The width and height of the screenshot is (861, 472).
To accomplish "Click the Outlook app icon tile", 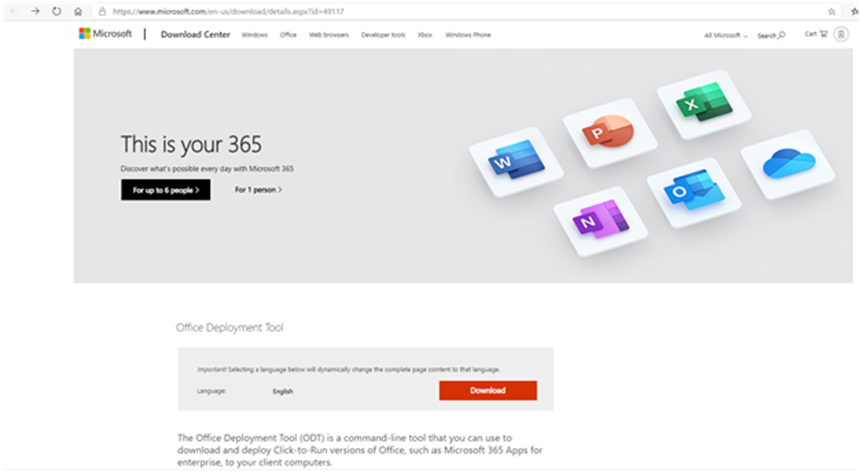I will pyautogui.click(x=694, y=192).
